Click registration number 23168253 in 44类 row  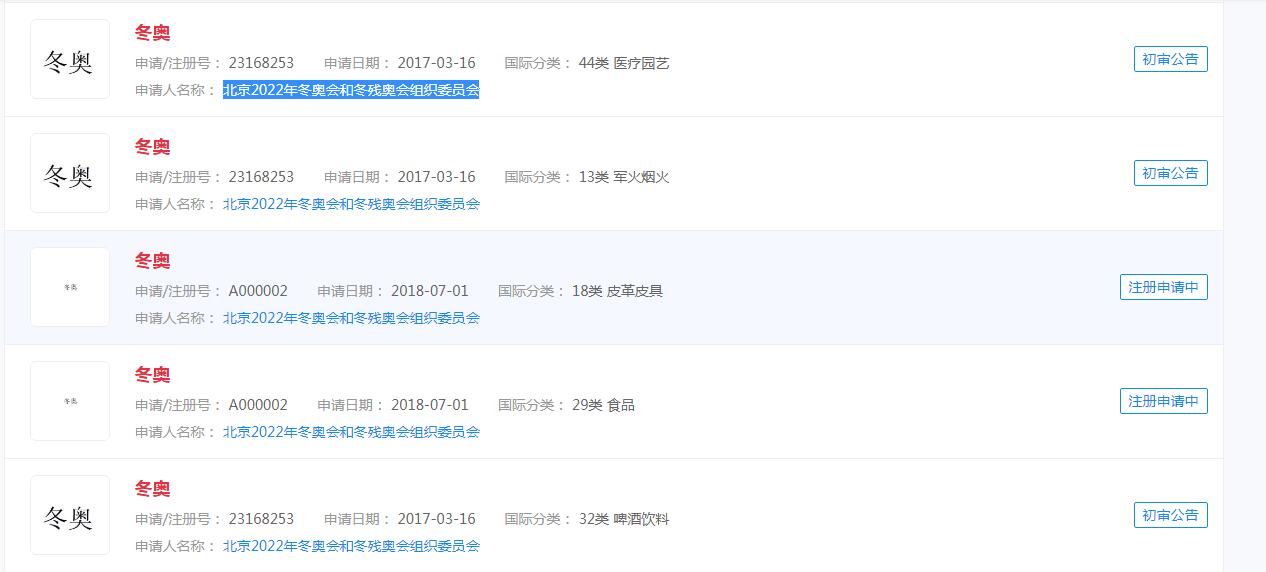[x=261, y=63]
